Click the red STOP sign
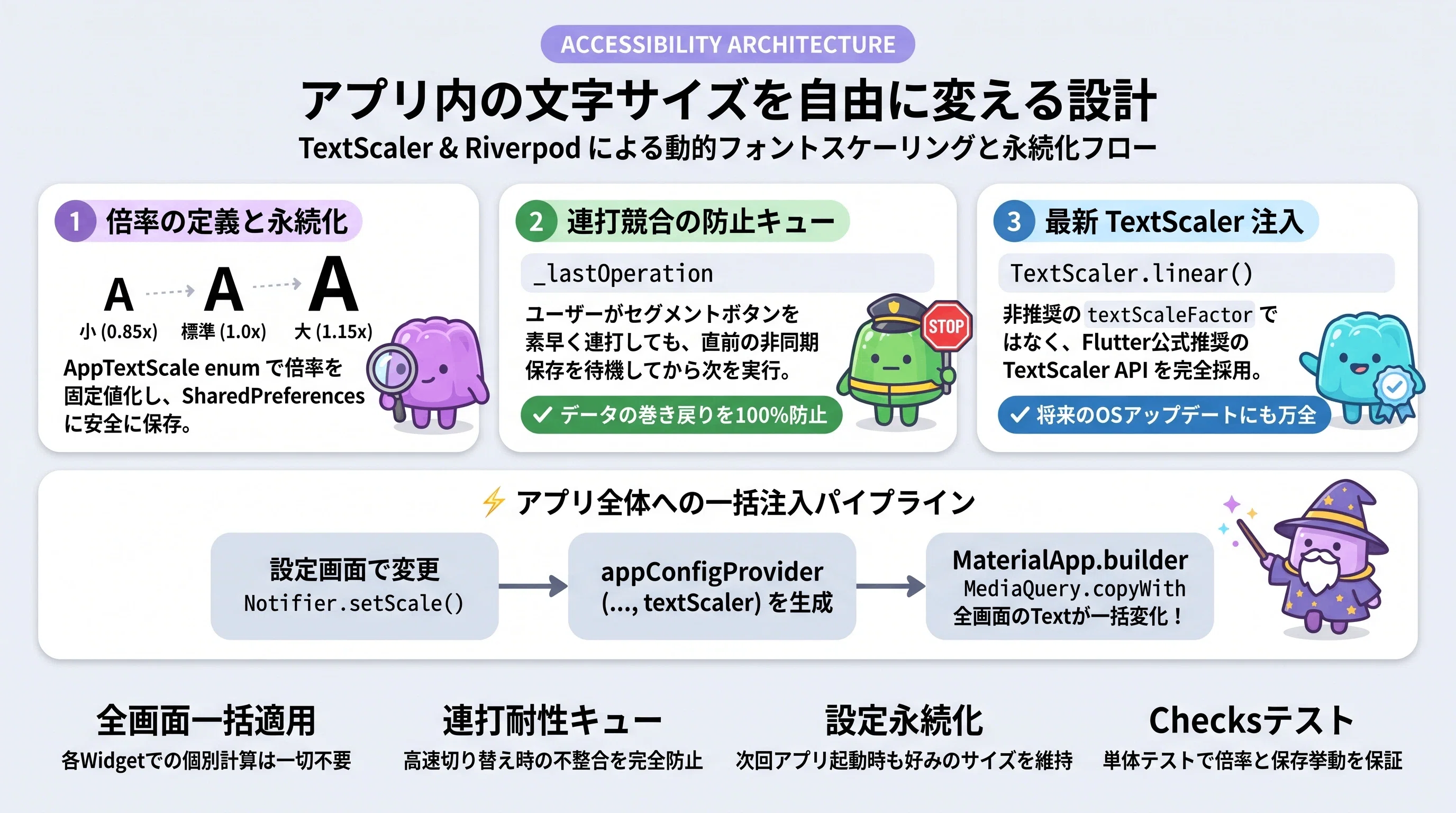 coord(946,326)
